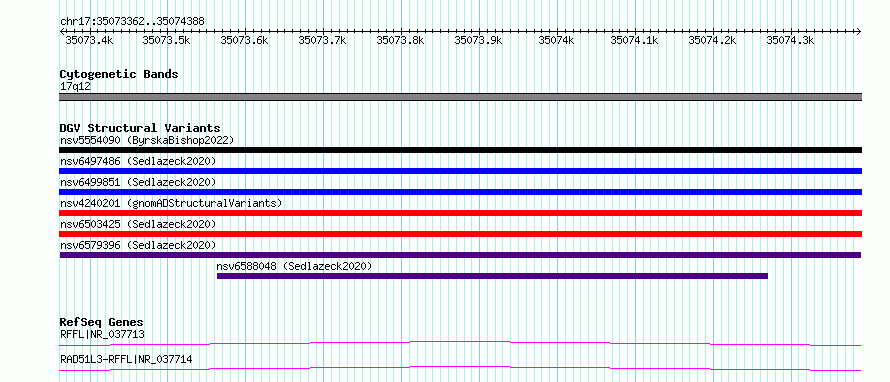890x382 pixels.
Task: Click the nsv5554090 black variant bar
Action: [x=460, y=150]
